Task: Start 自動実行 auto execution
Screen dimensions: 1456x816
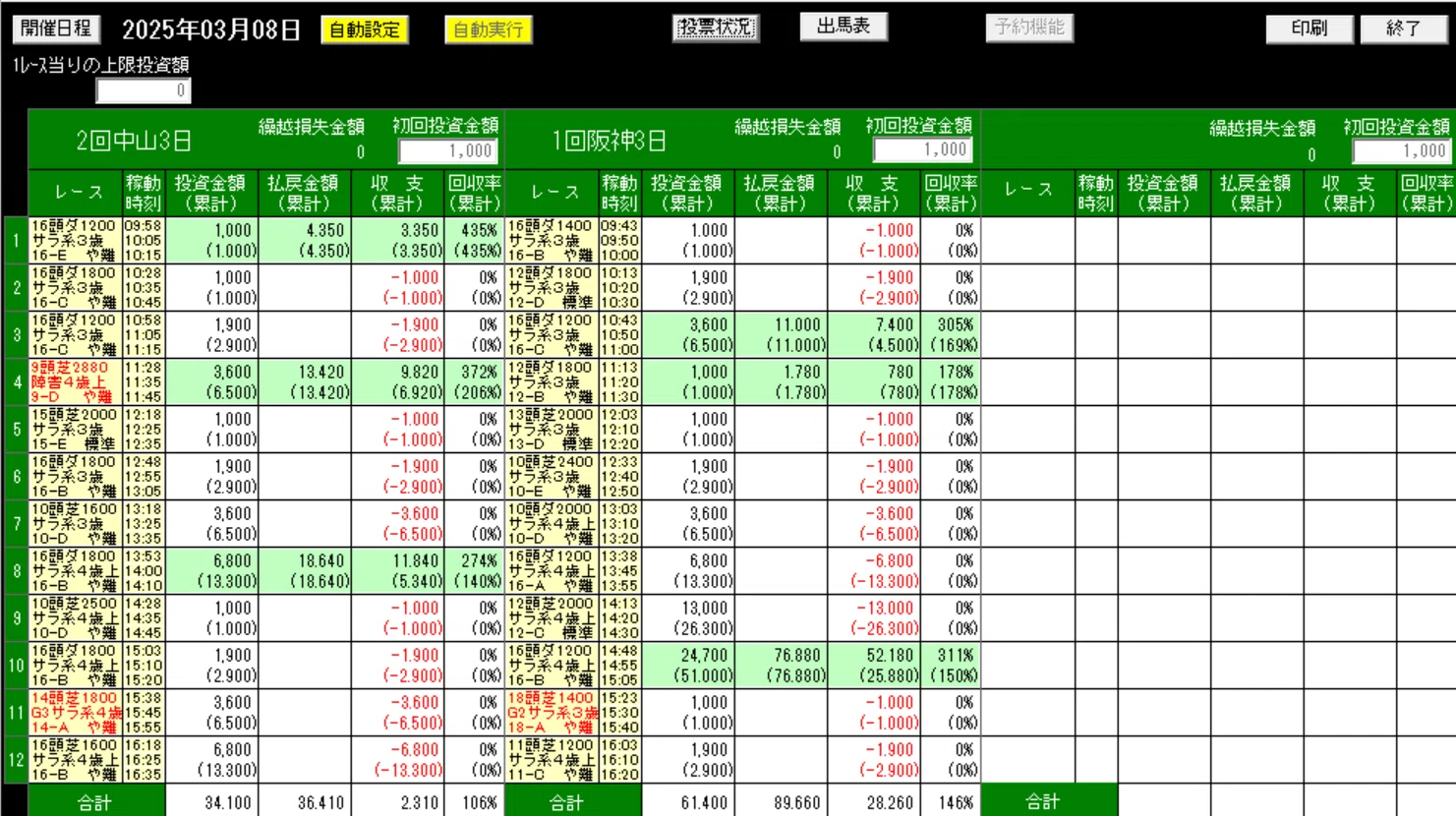Action: tap(489, 29)
